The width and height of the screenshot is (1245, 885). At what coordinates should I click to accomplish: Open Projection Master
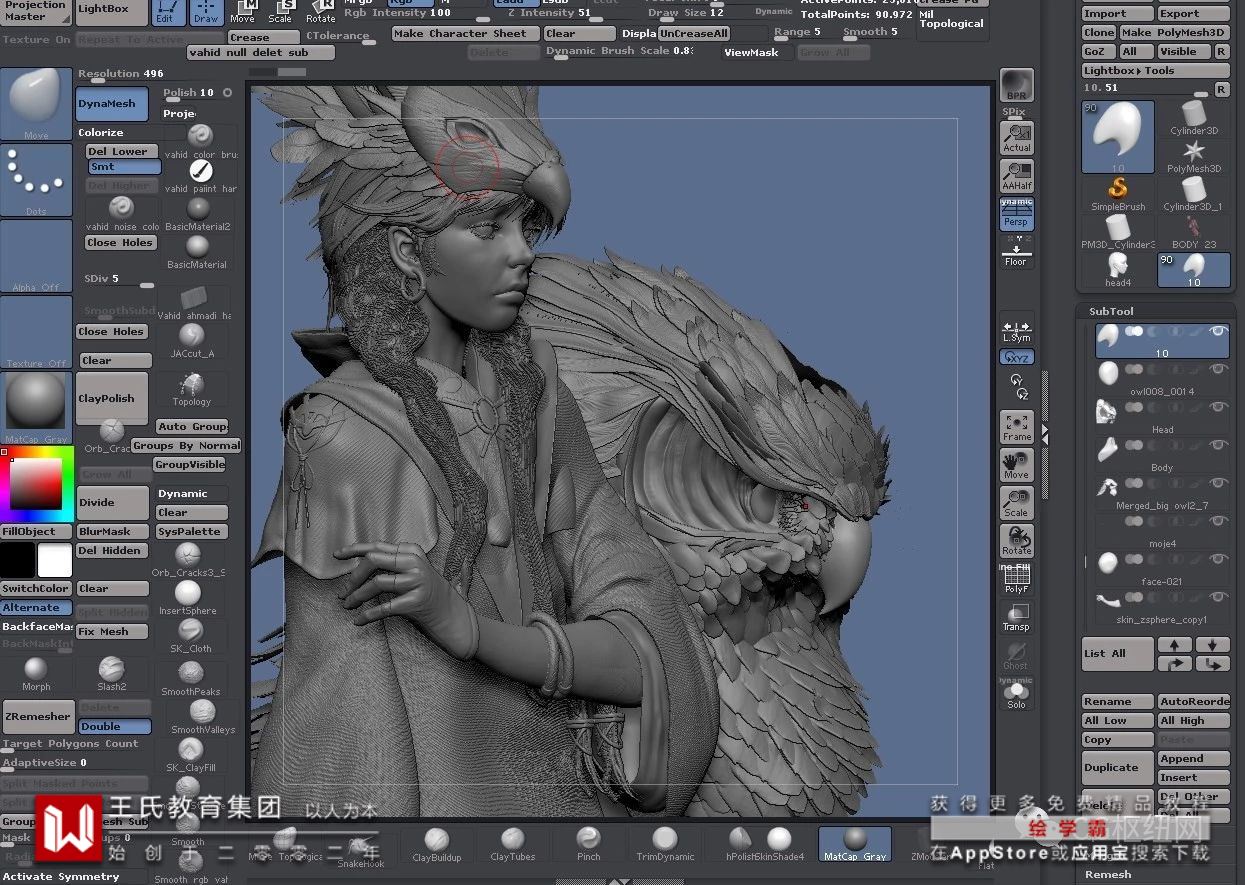click(36, 11)
